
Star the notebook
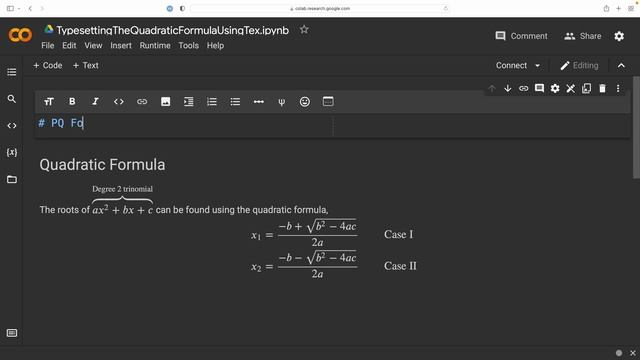(x=304, y=29)
